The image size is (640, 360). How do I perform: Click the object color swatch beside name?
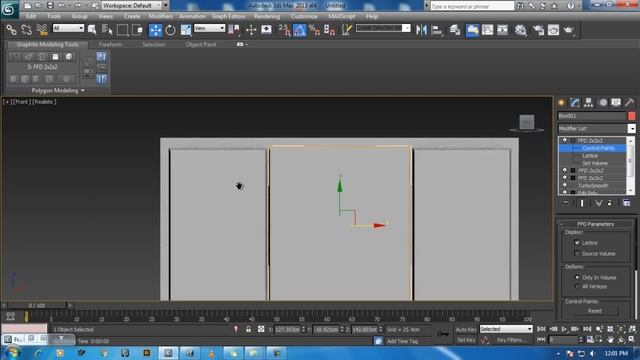click(632, 116)
